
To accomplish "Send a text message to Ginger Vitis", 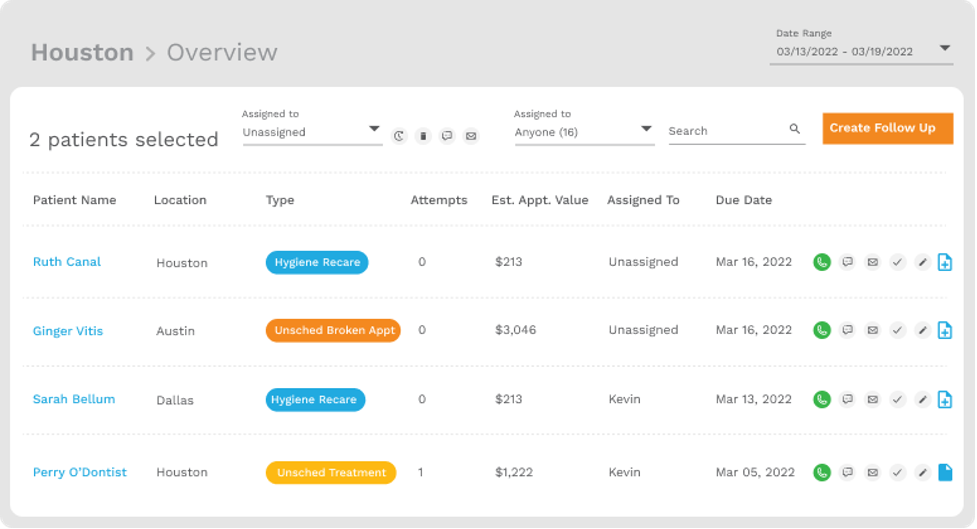I will (x=847, y=330).
